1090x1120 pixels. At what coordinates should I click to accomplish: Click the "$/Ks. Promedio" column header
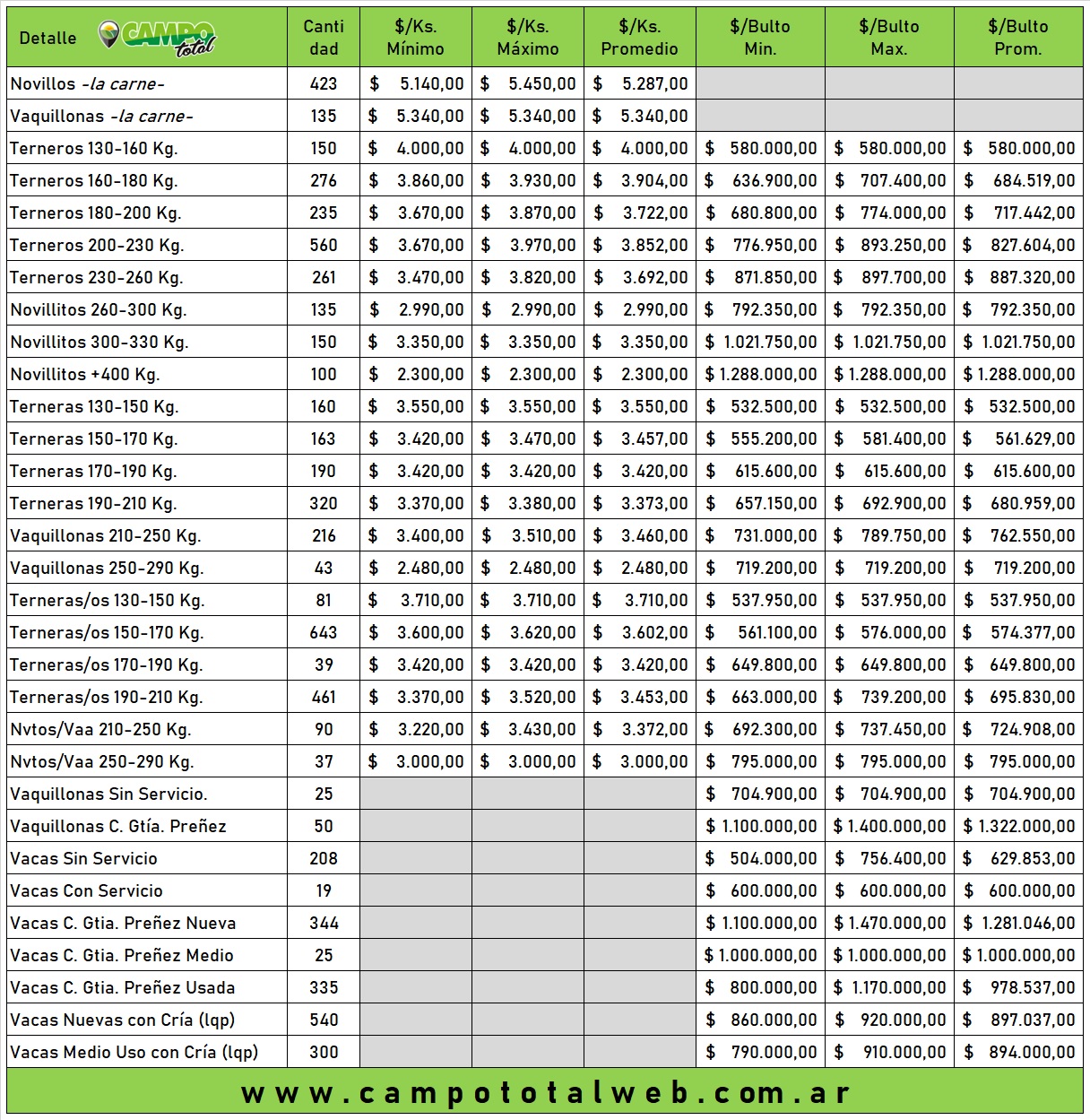(639, 38)
